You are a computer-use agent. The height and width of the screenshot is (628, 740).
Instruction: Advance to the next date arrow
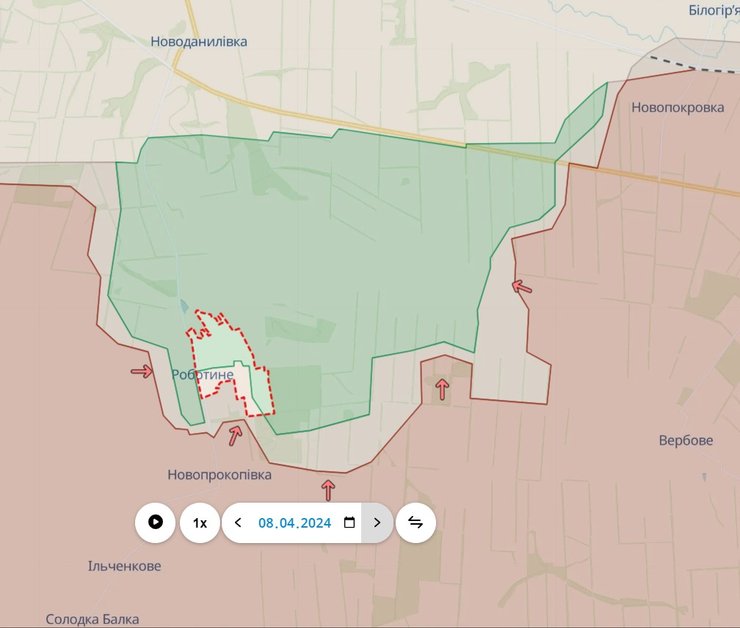coord(377,523)
